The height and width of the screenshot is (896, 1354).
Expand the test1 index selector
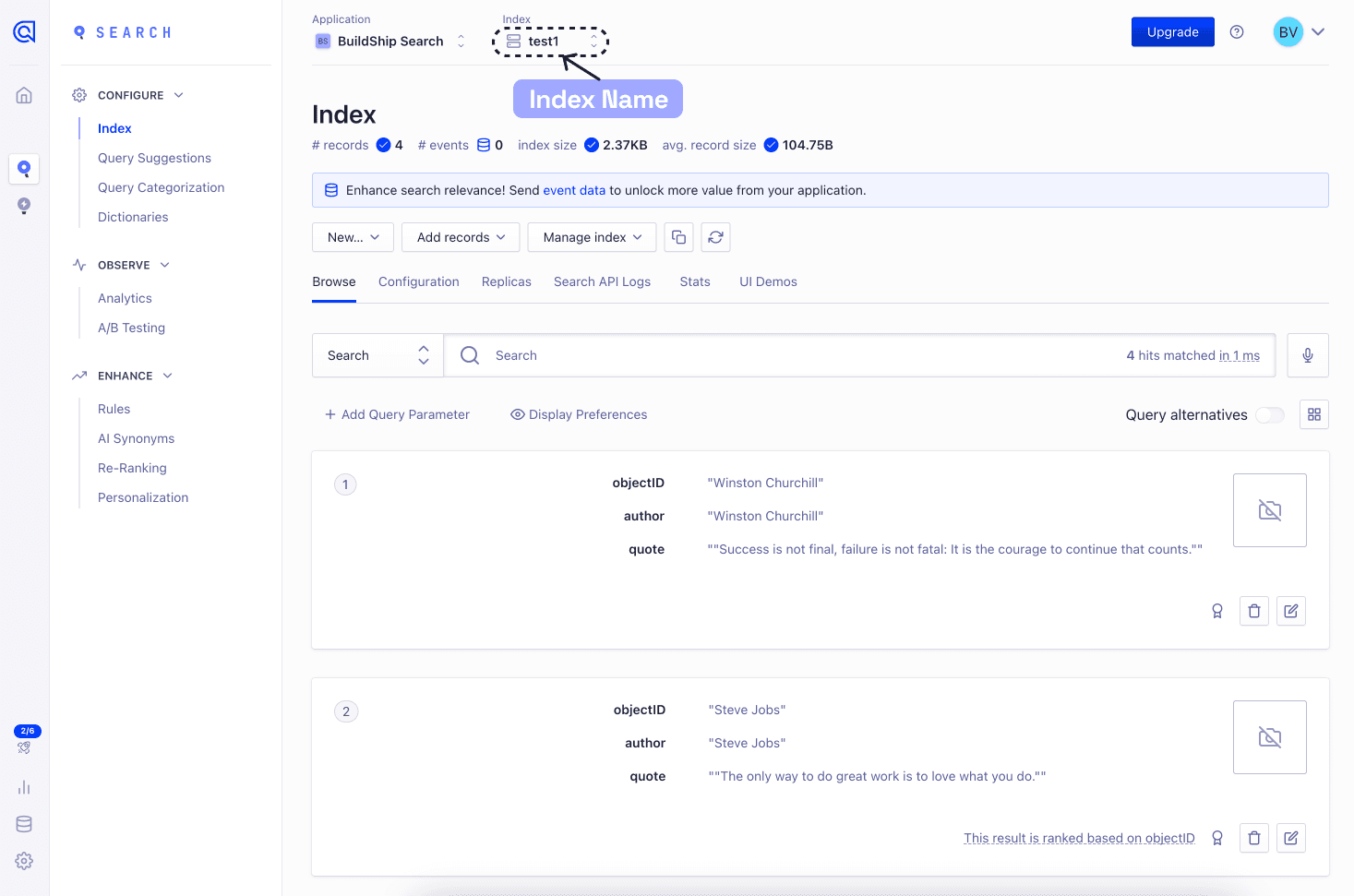[593, 41]
